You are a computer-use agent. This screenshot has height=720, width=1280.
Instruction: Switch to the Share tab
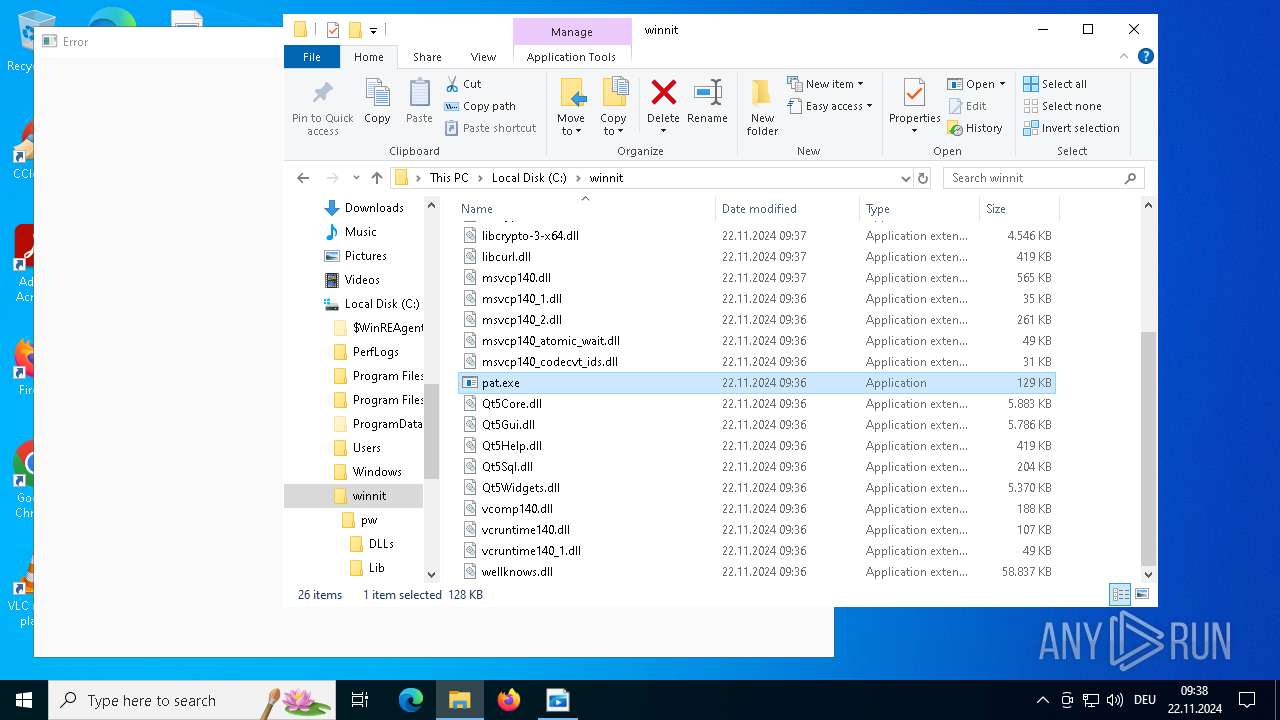427,57
